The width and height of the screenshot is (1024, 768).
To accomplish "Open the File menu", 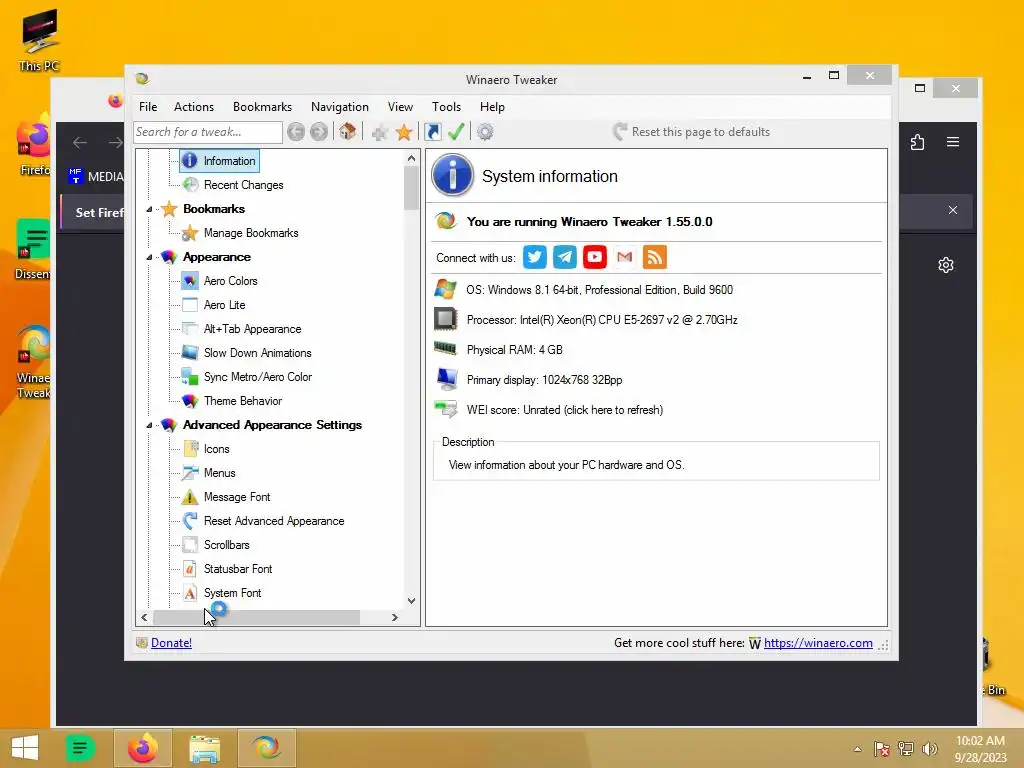I will tap(148, 107).
